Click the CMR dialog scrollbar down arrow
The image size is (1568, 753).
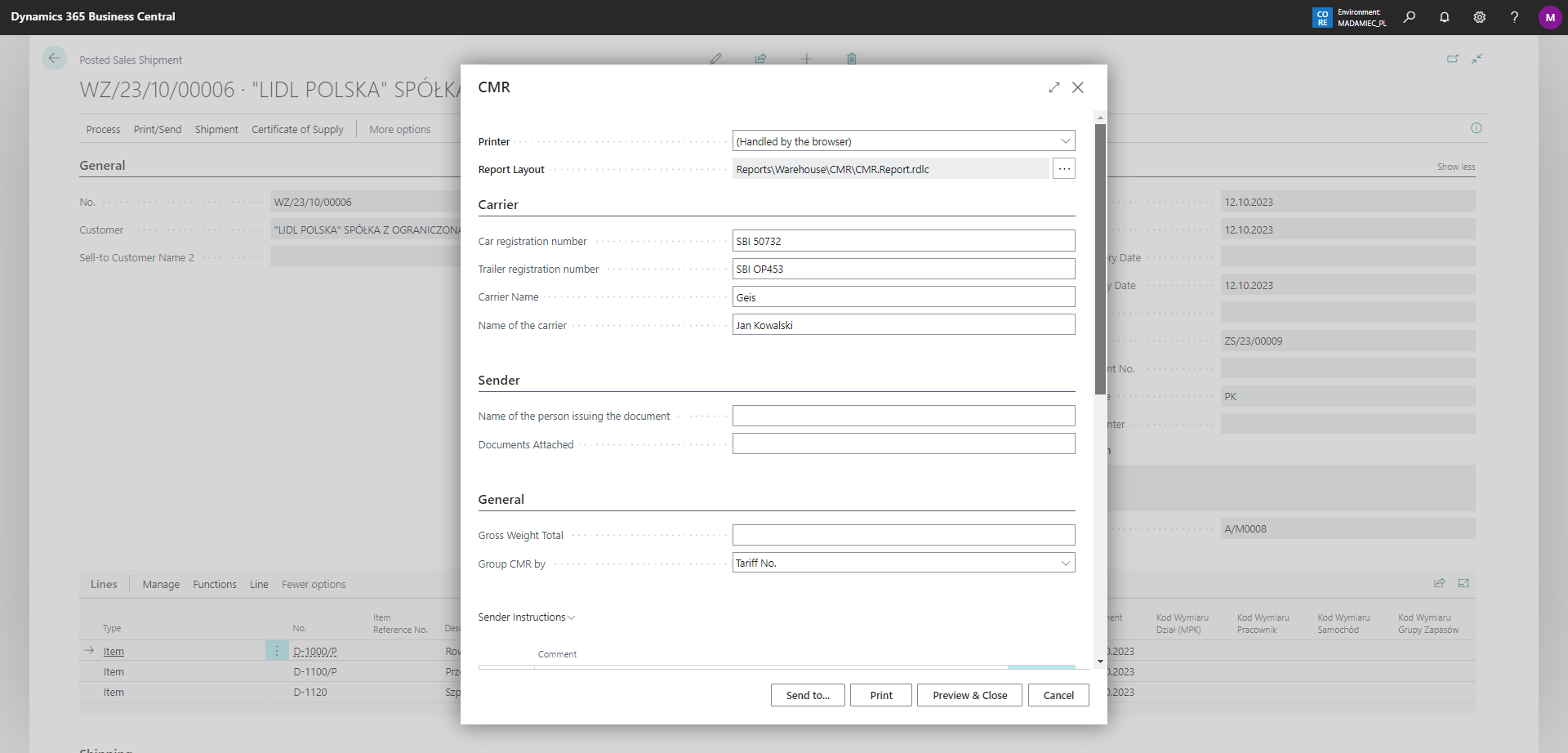(x=1100, y=662)
